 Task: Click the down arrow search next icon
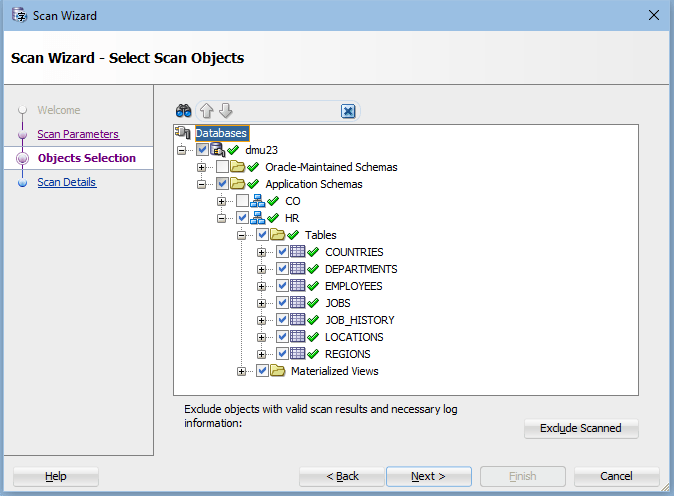pyautogui.click(x=226, y=111)
